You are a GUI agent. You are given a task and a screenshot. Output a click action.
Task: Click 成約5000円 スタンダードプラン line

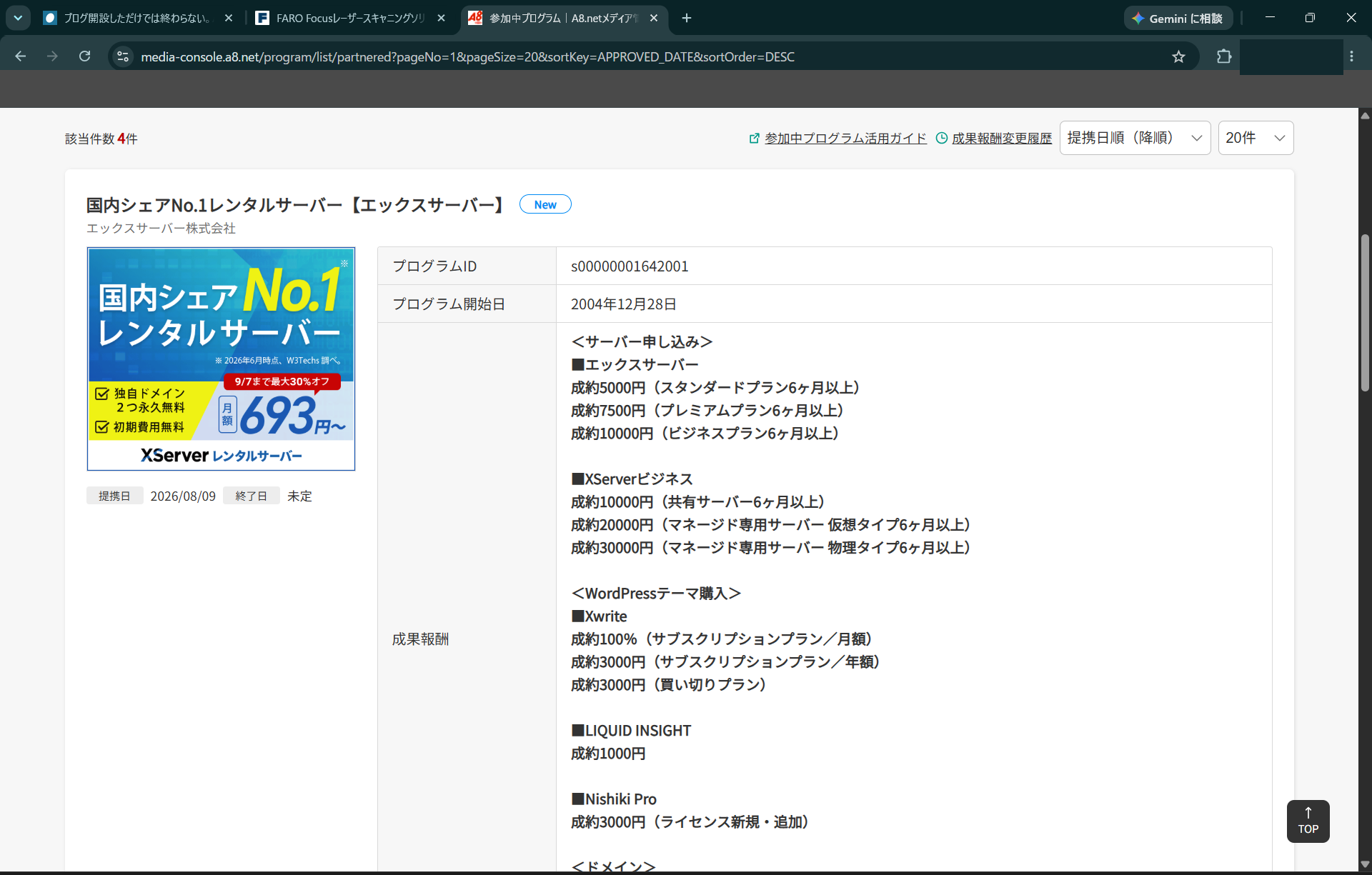point(715,388)
